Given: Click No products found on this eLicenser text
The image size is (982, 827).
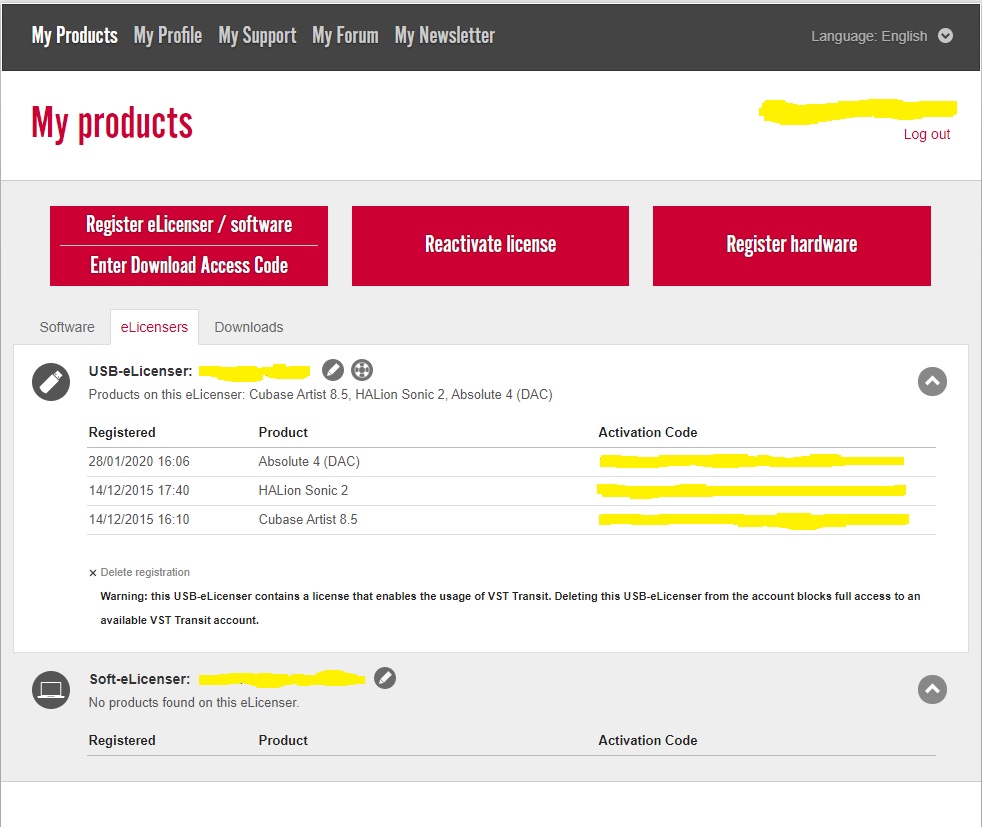Looking at the screenshot, I should coord(194,703).
